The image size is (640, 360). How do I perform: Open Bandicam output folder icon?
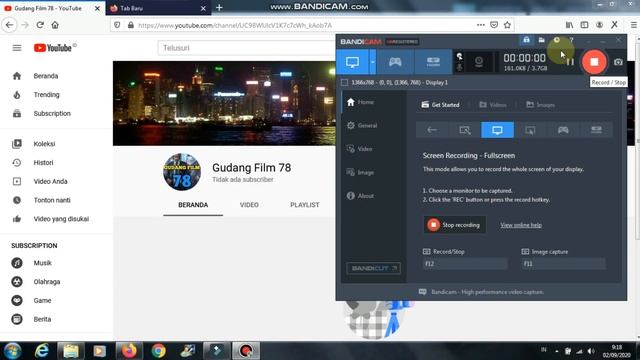pyautogui.click(x=541, y=40)
